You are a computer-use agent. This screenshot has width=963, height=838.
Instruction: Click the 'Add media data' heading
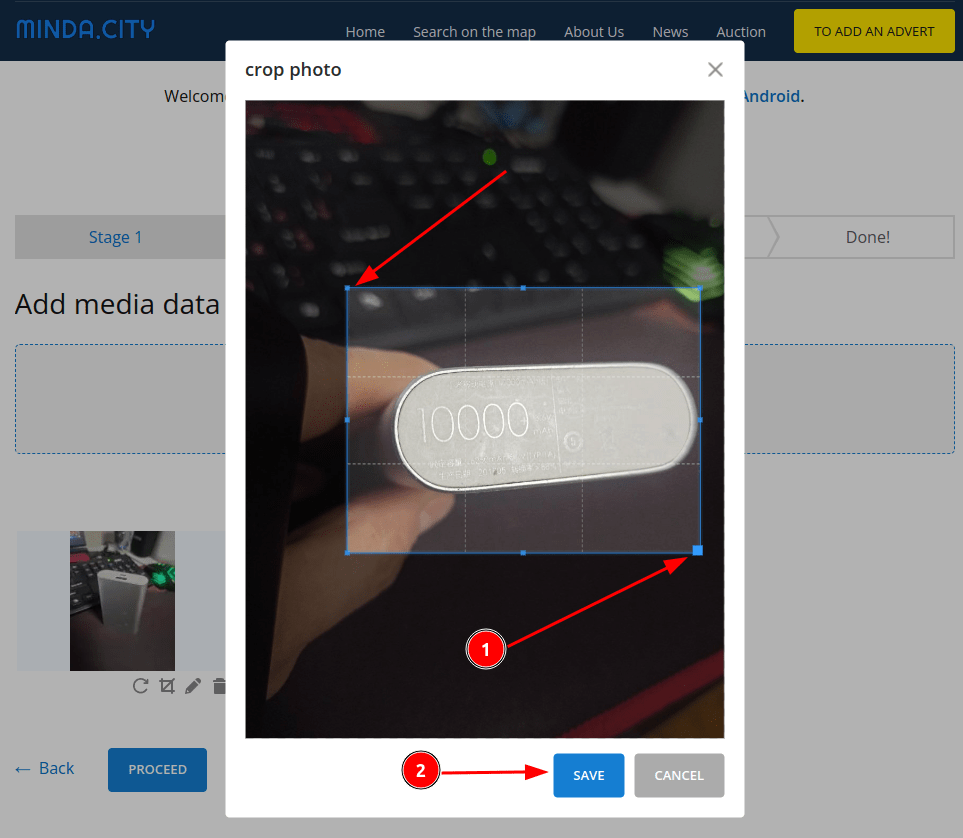(117, 304)
